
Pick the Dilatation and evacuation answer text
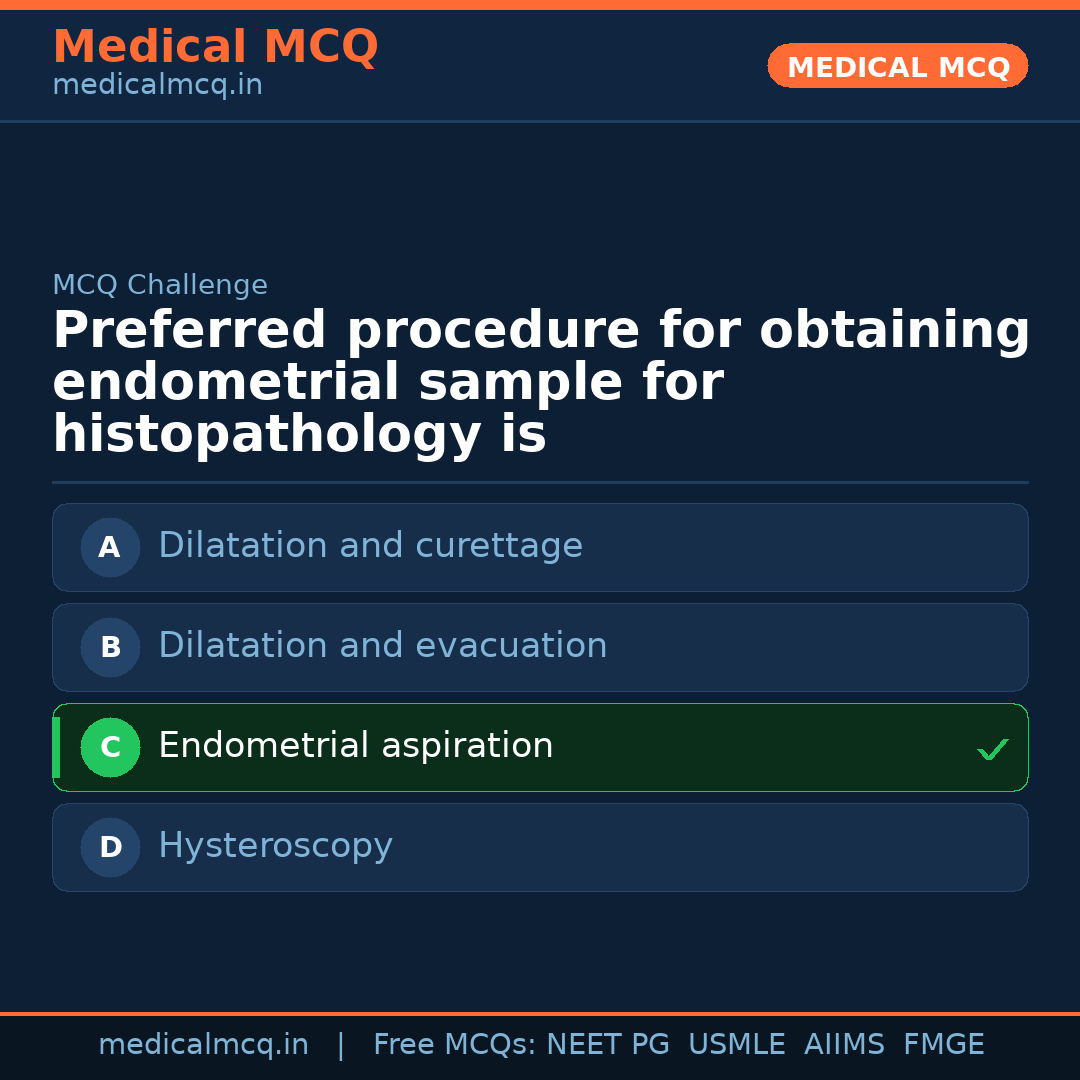[x=382, y=646]
